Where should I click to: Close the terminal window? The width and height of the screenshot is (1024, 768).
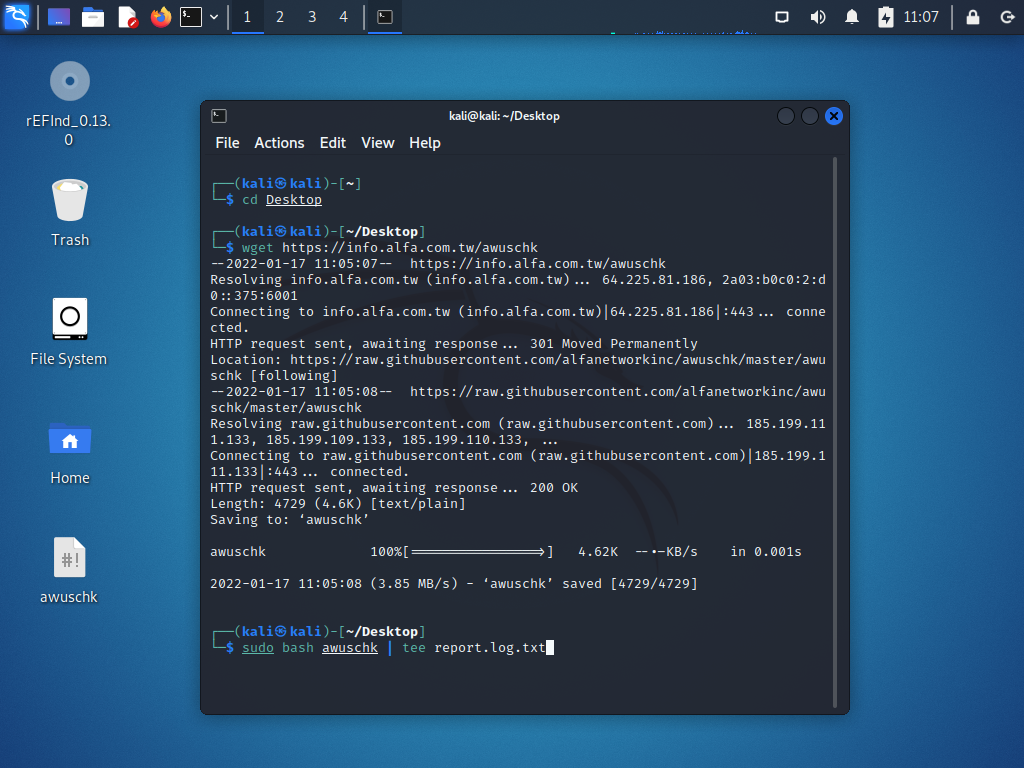click(x=834, y=116)
